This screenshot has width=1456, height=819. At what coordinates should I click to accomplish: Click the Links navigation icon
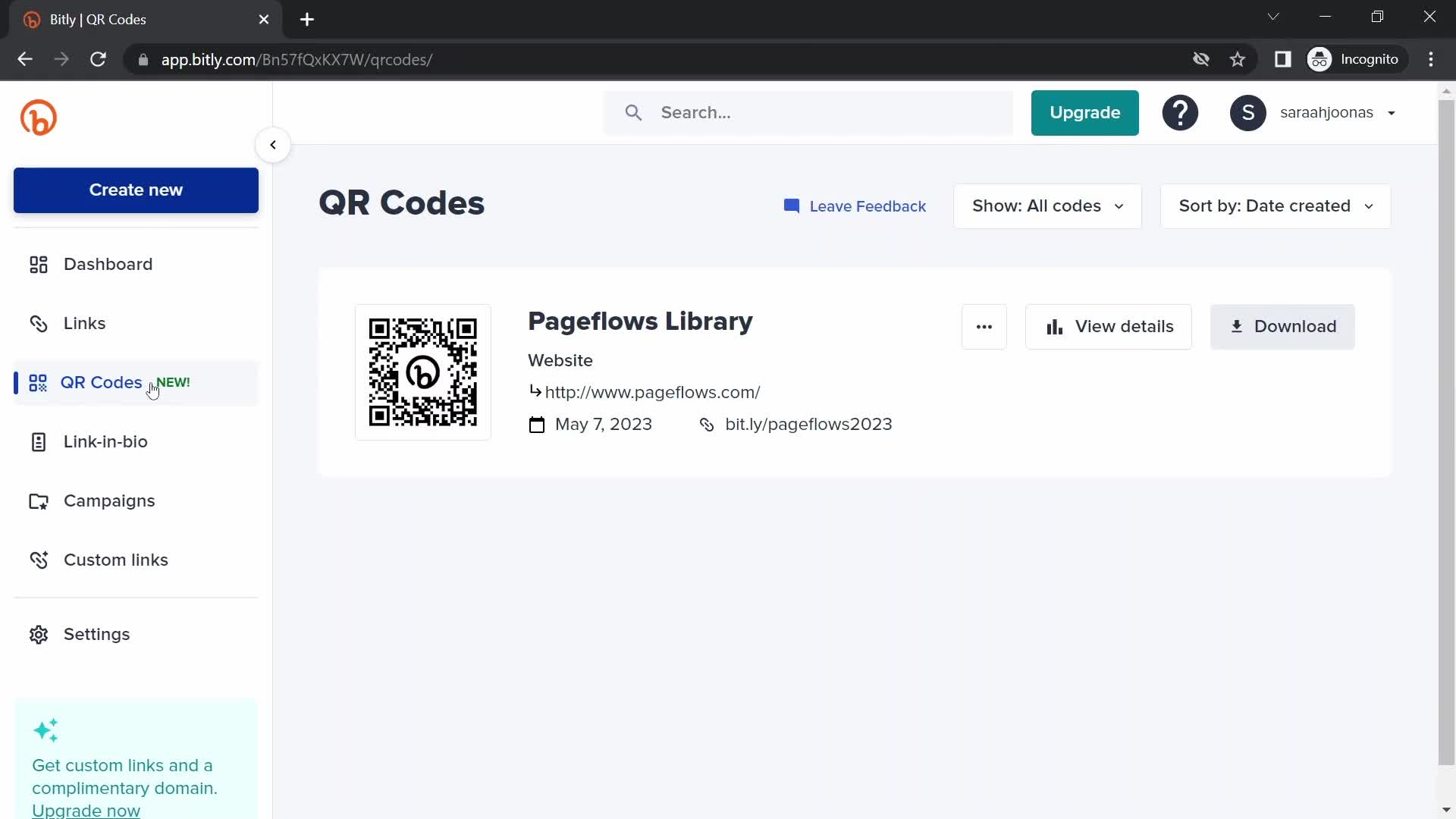(38, 322)
